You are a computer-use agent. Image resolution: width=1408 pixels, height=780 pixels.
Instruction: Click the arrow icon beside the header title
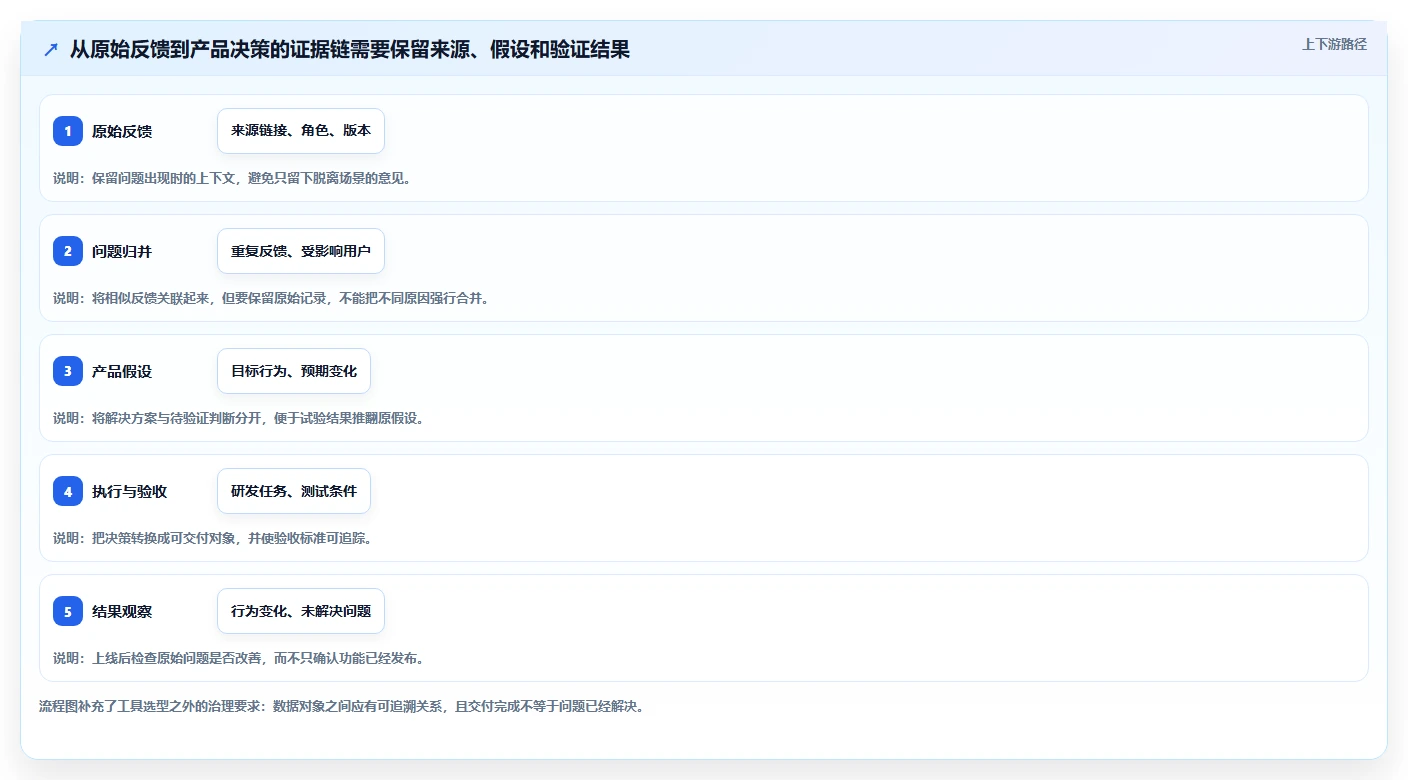[x=51, y=49]
